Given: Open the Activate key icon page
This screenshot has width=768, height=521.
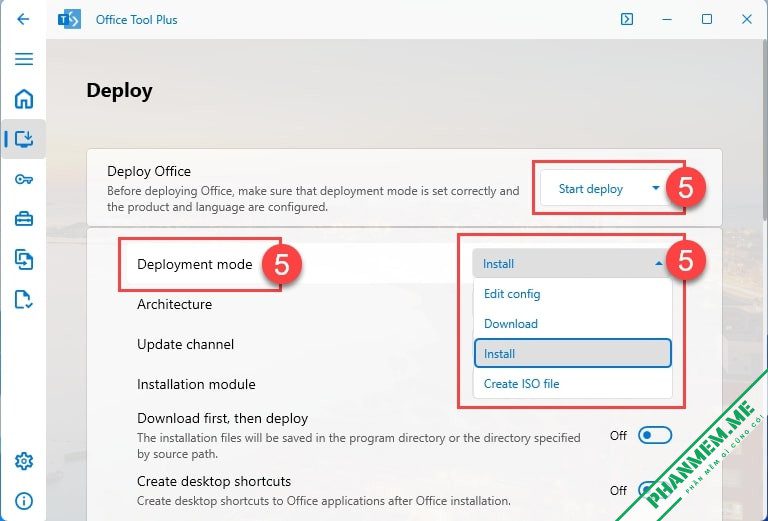Looking at the screenshot, I should [x=24, y=179].
